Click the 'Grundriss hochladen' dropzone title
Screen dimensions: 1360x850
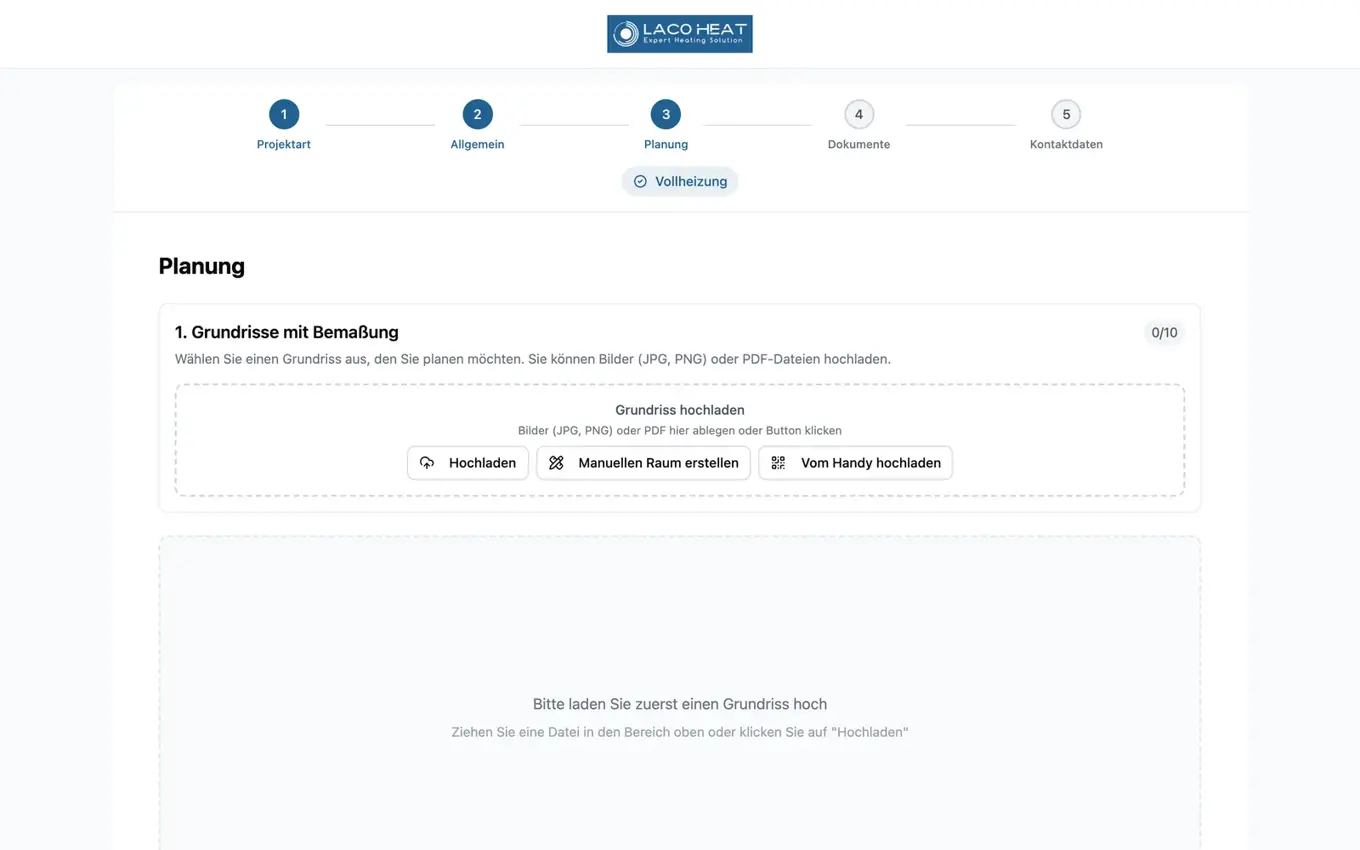click(680, 410)
